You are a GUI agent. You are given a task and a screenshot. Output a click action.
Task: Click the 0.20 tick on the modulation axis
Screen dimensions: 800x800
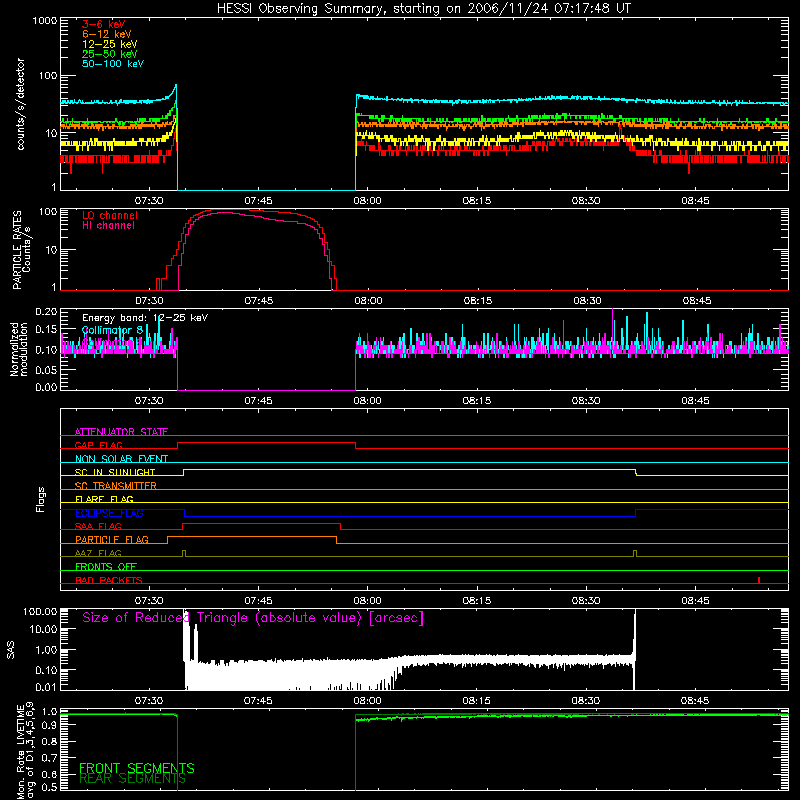tap(46, 311)
